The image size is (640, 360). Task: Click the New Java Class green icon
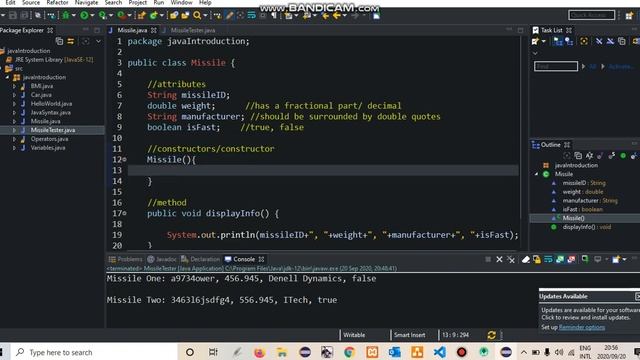coord(153,16)
